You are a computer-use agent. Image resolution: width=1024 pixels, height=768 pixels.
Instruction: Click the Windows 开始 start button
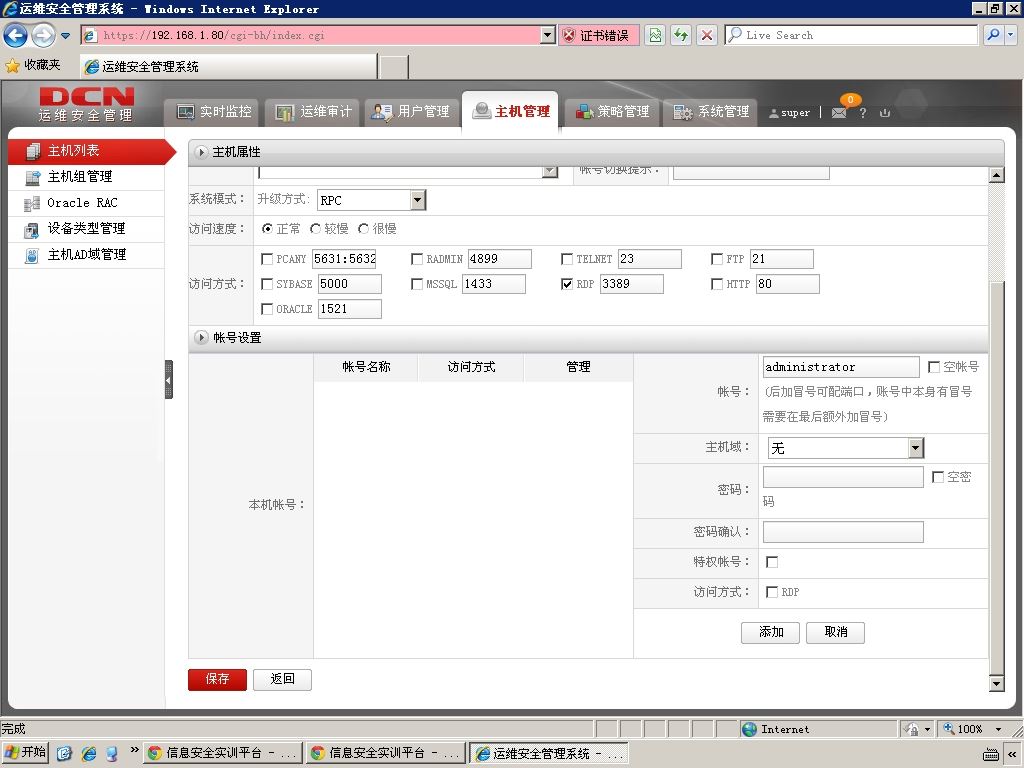[x=25, y=753]
